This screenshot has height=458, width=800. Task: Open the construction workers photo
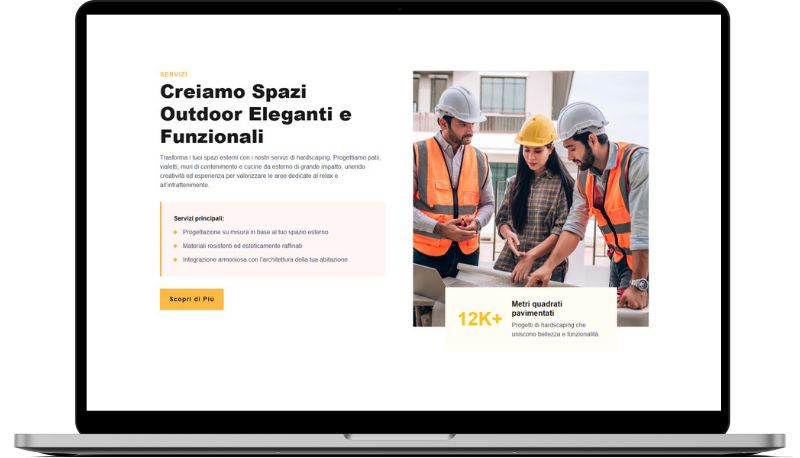pos(531,198)
